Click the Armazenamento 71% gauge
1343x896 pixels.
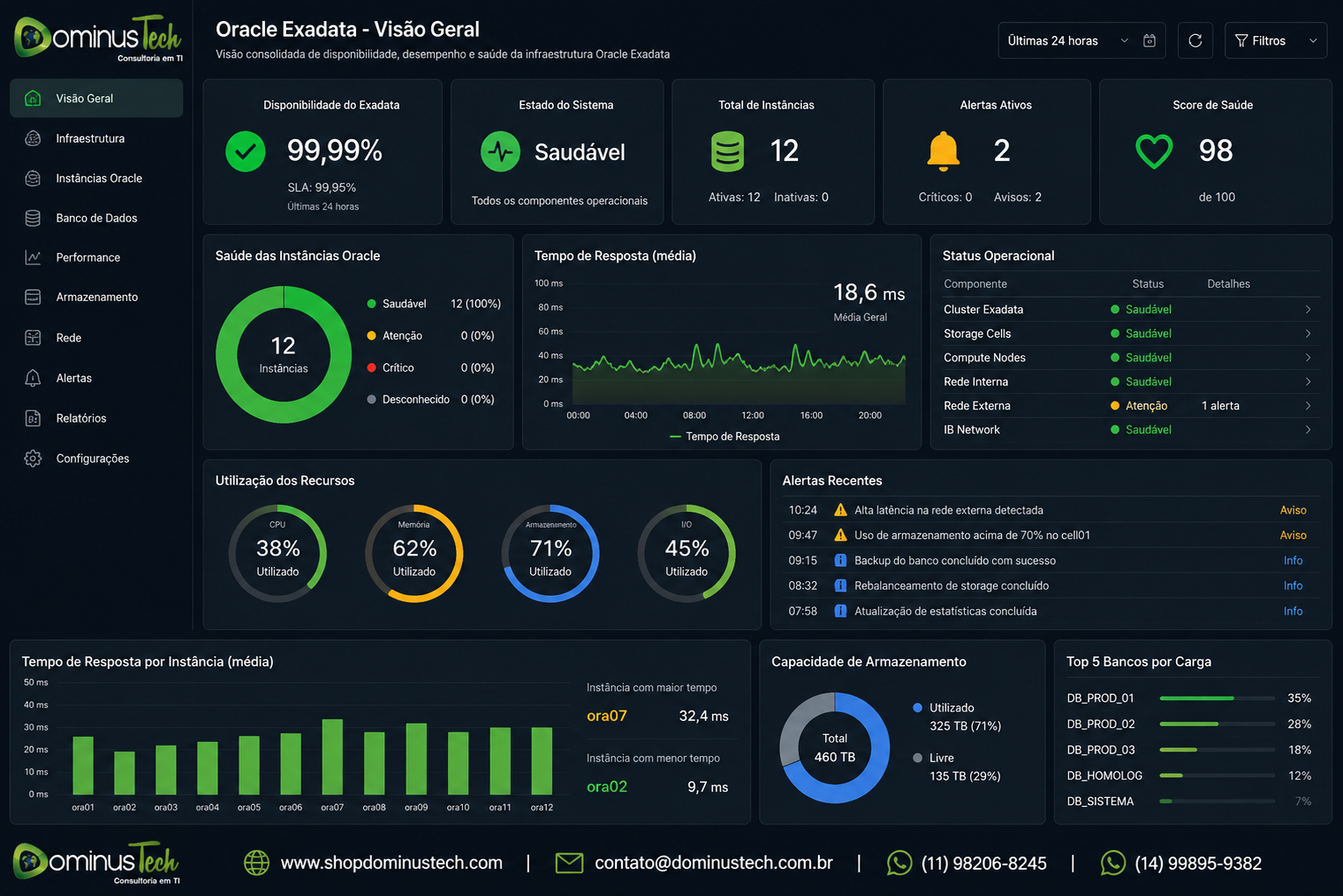click(550, 553)
